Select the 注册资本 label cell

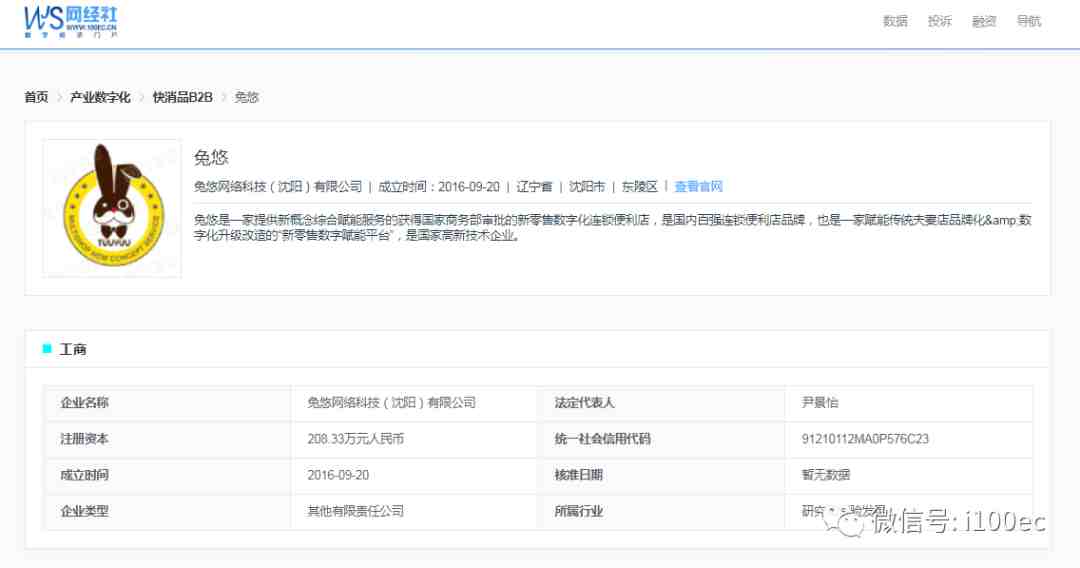click(x=167, y=439)
